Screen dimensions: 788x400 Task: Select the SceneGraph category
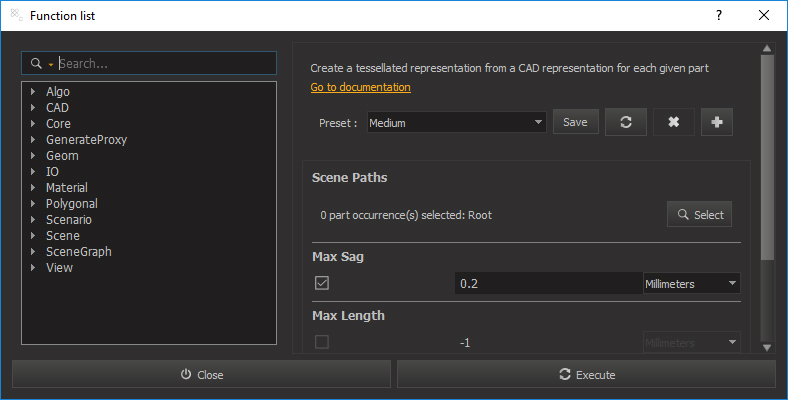click(79, 252)
